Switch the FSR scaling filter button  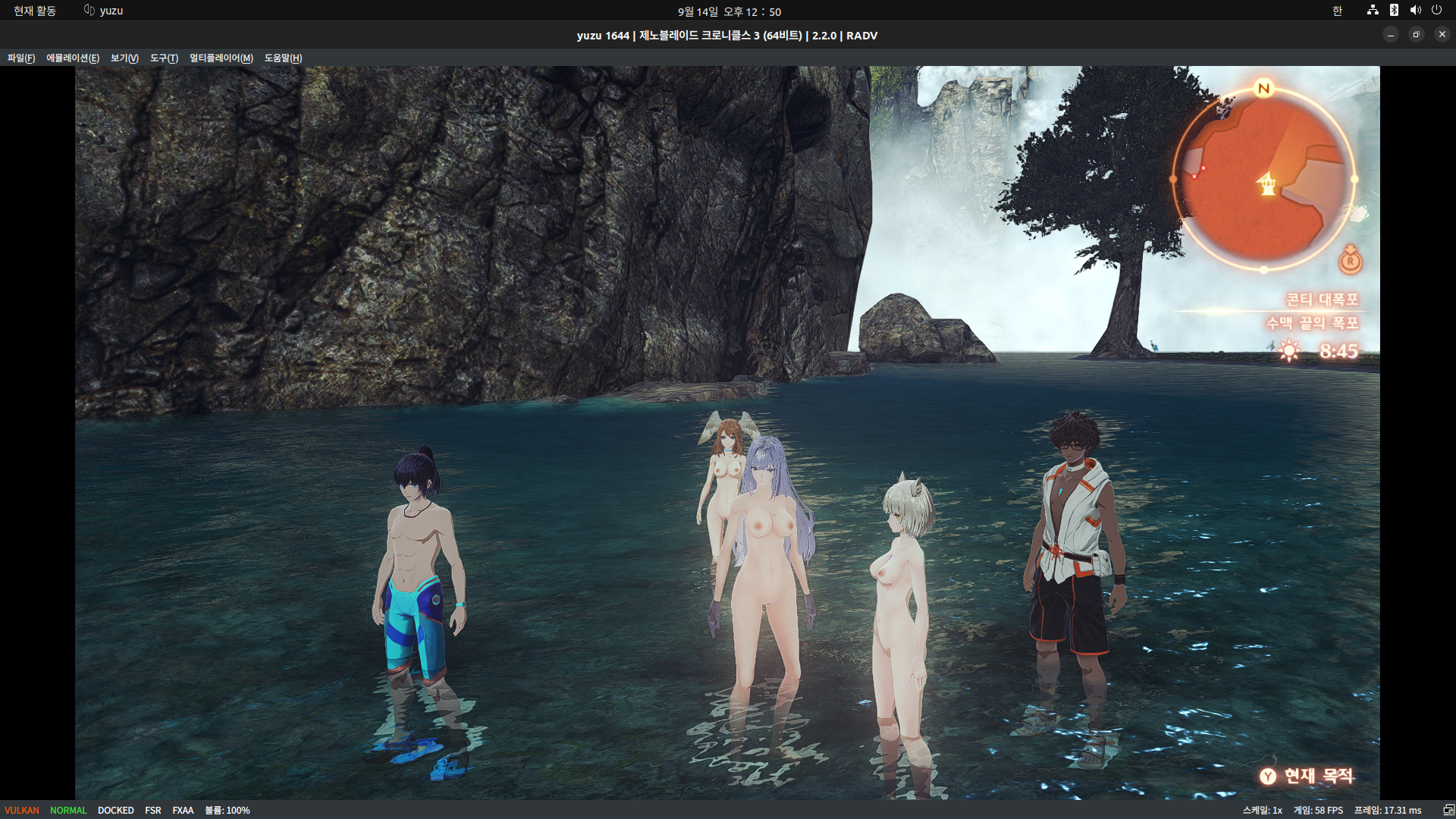coord(153,810)
